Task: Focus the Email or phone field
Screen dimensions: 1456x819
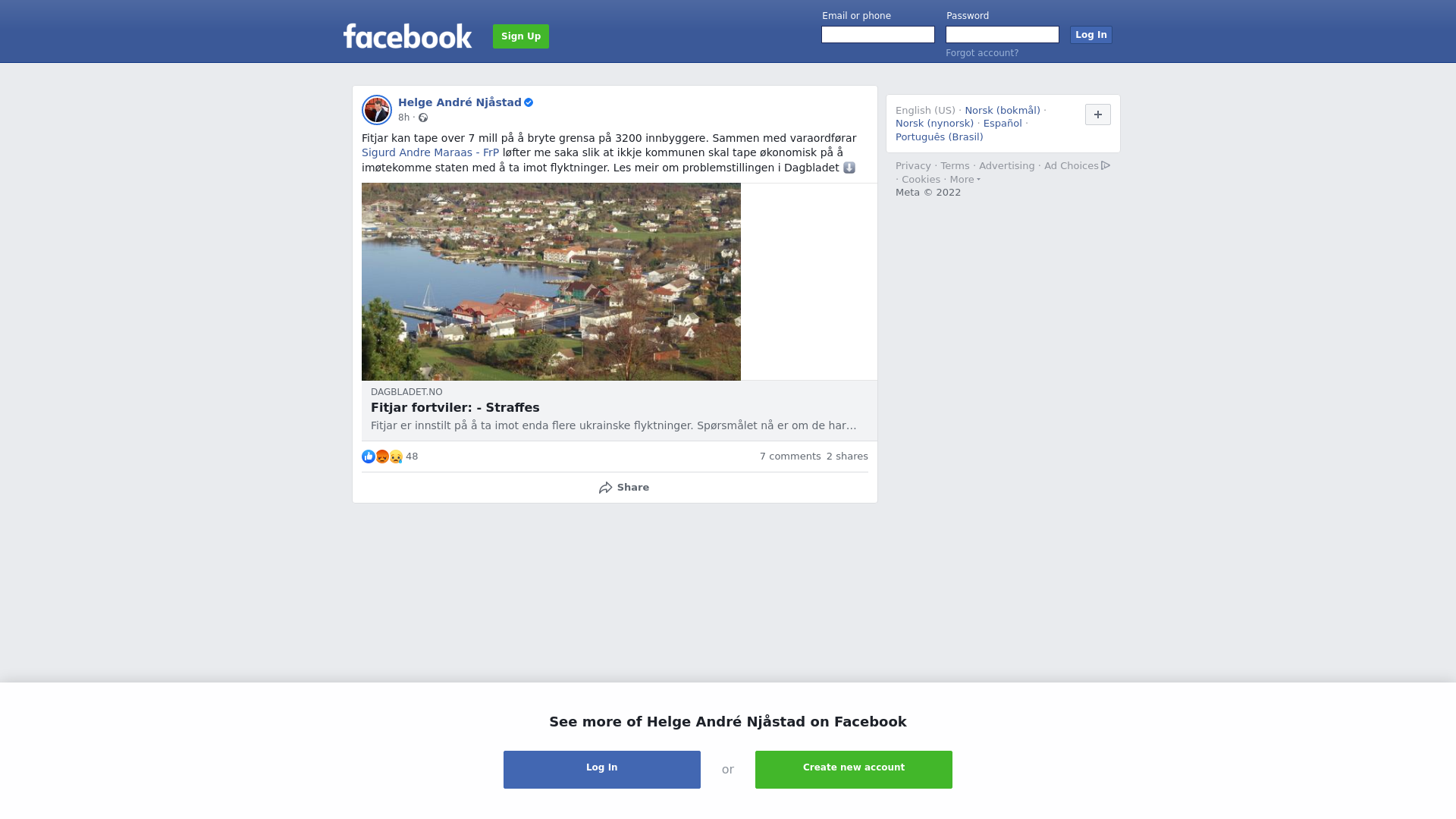Action: (x=878, y=35)
